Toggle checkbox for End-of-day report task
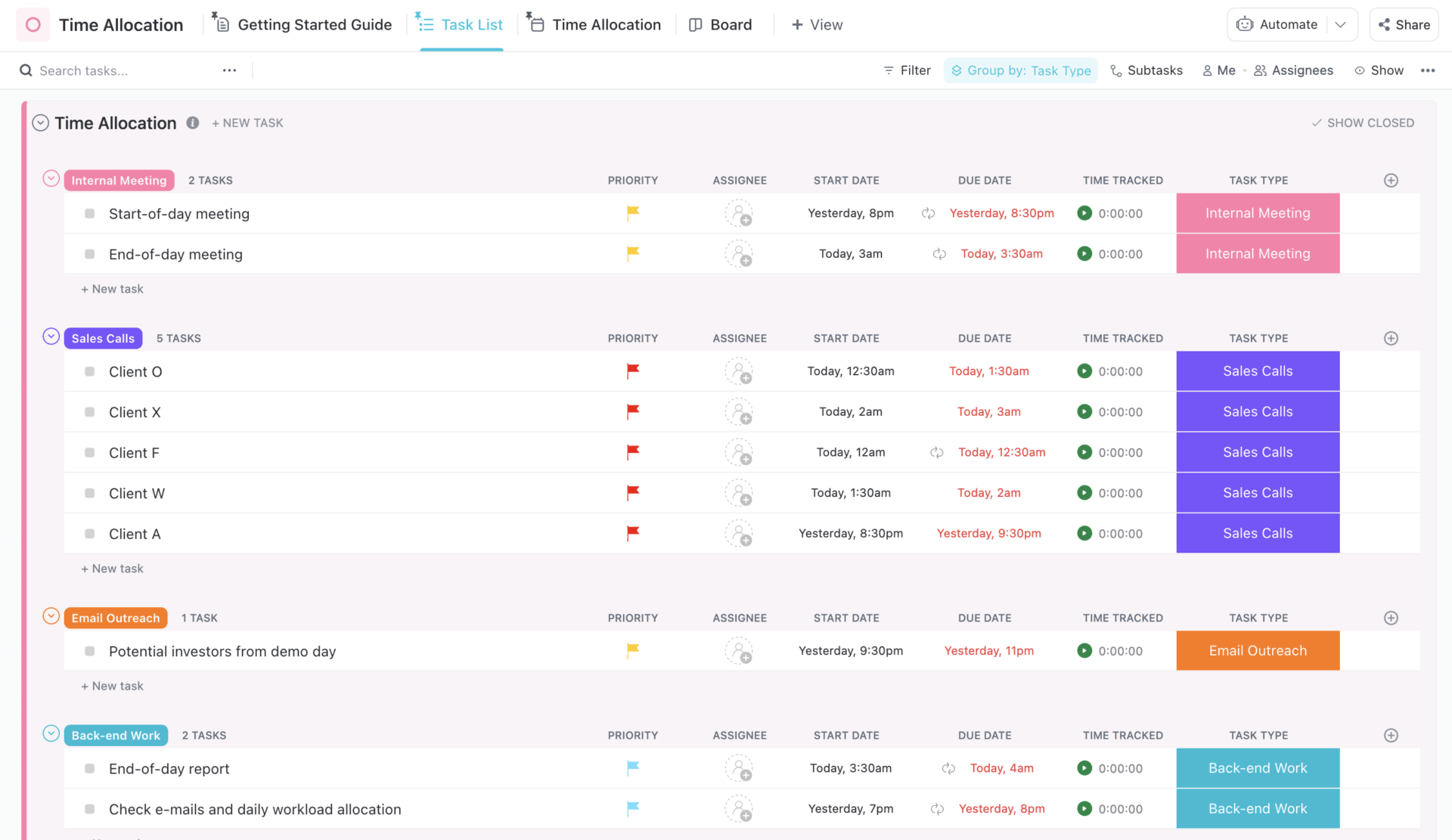The width and height of the screenshot is (1452, 840). [x=89, y=768]
